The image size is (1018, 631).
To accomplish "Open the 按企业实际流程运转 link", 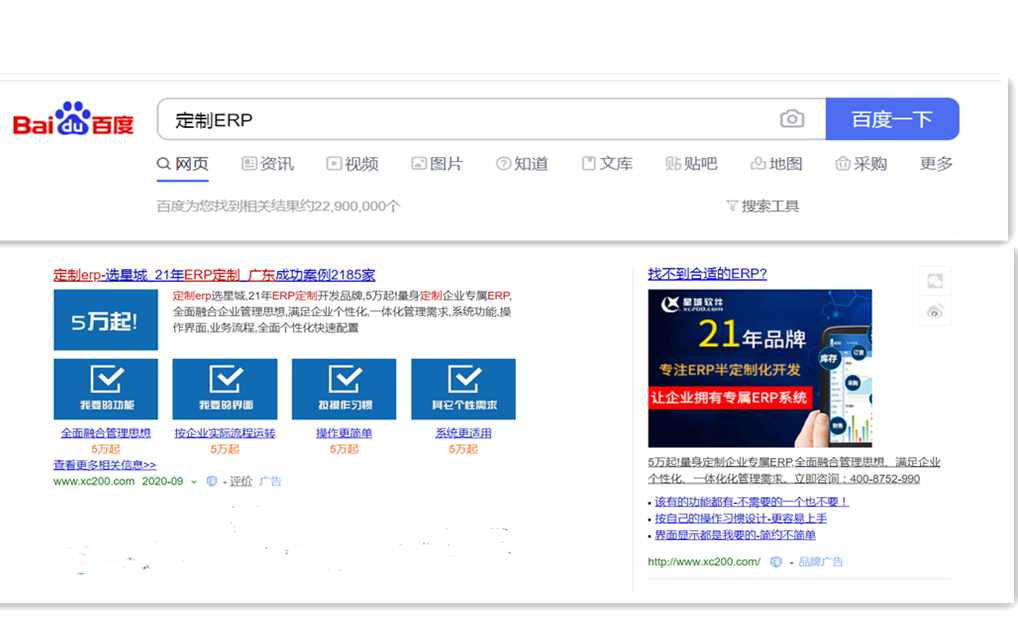I will point(225,433).
